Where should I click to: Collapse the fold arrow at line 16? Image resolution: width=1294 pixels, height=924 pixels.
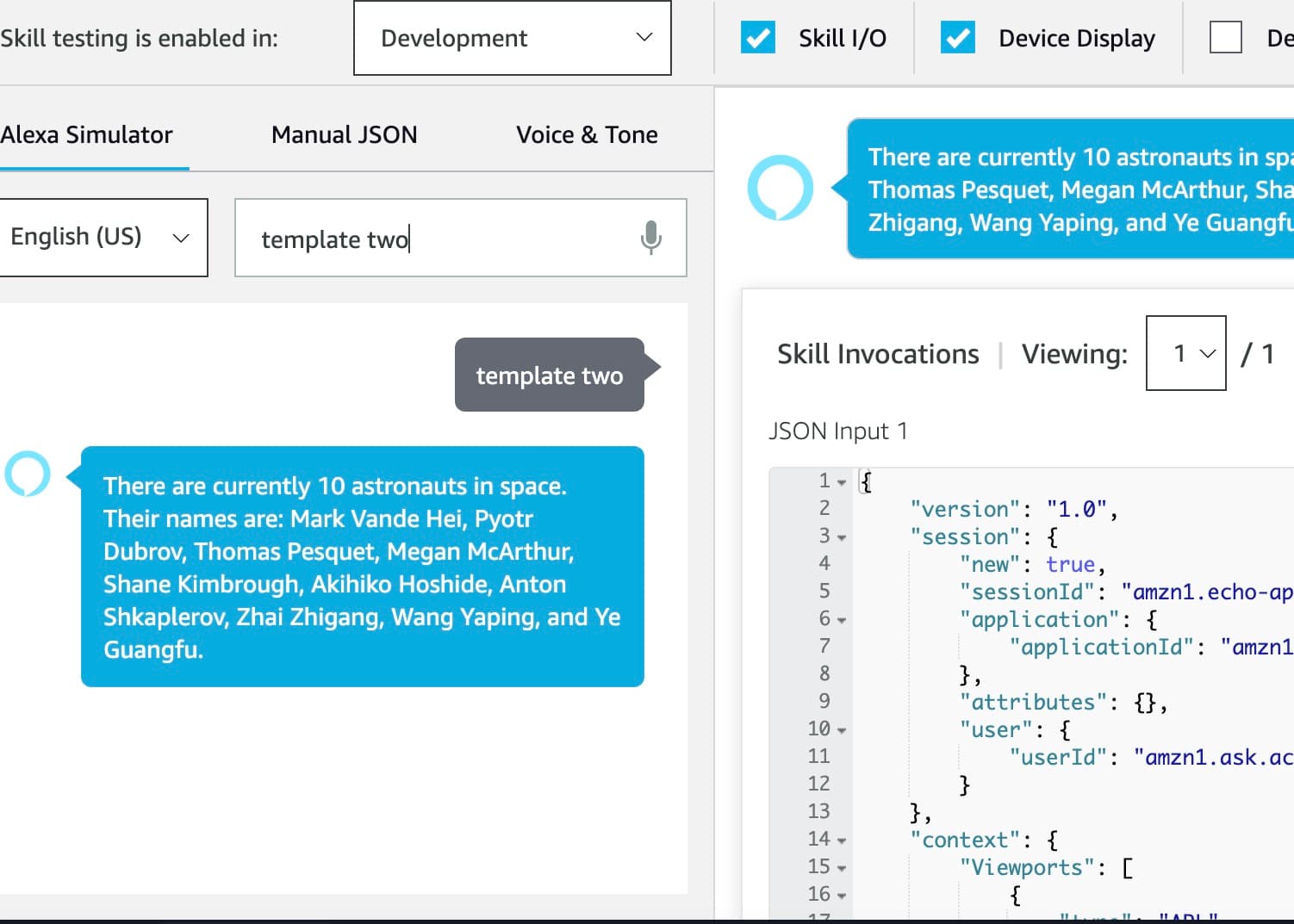[842, 896]
